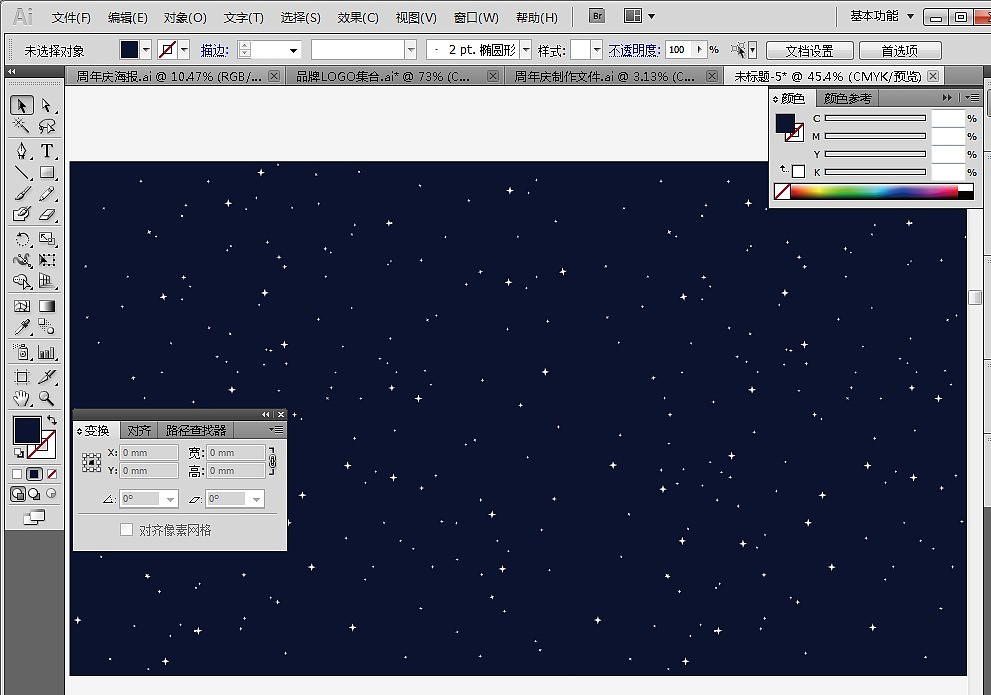Switch to Draw Behind mode
The image size is (991, 695).
coord(34,494)
